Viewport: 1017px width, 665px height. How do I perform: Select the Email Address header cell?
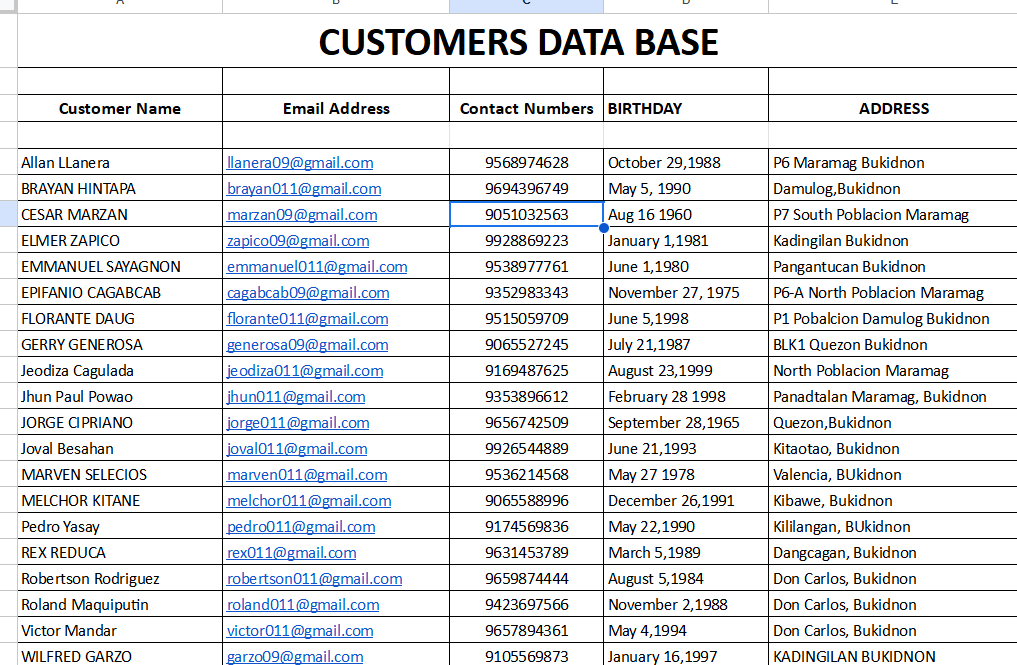[336, 108]
